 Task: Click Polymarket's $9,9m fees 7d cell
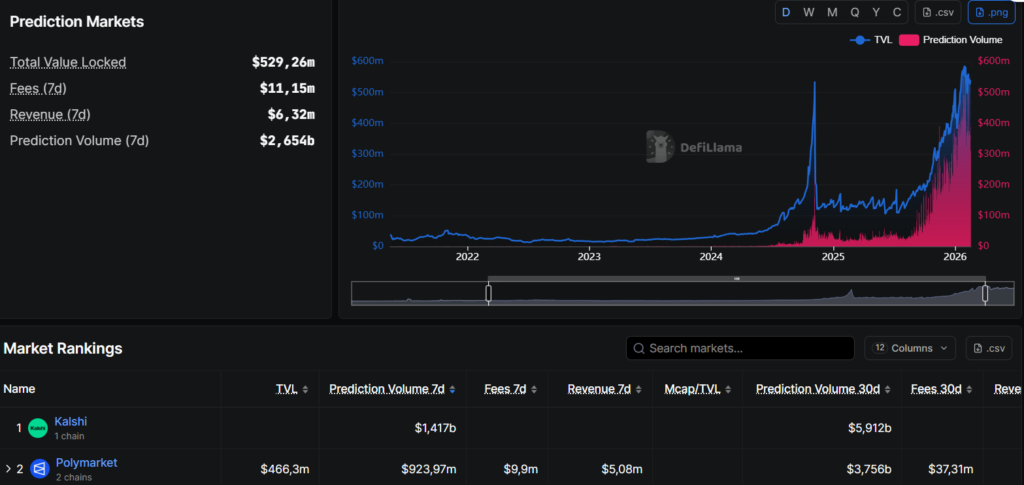(520, 469)
